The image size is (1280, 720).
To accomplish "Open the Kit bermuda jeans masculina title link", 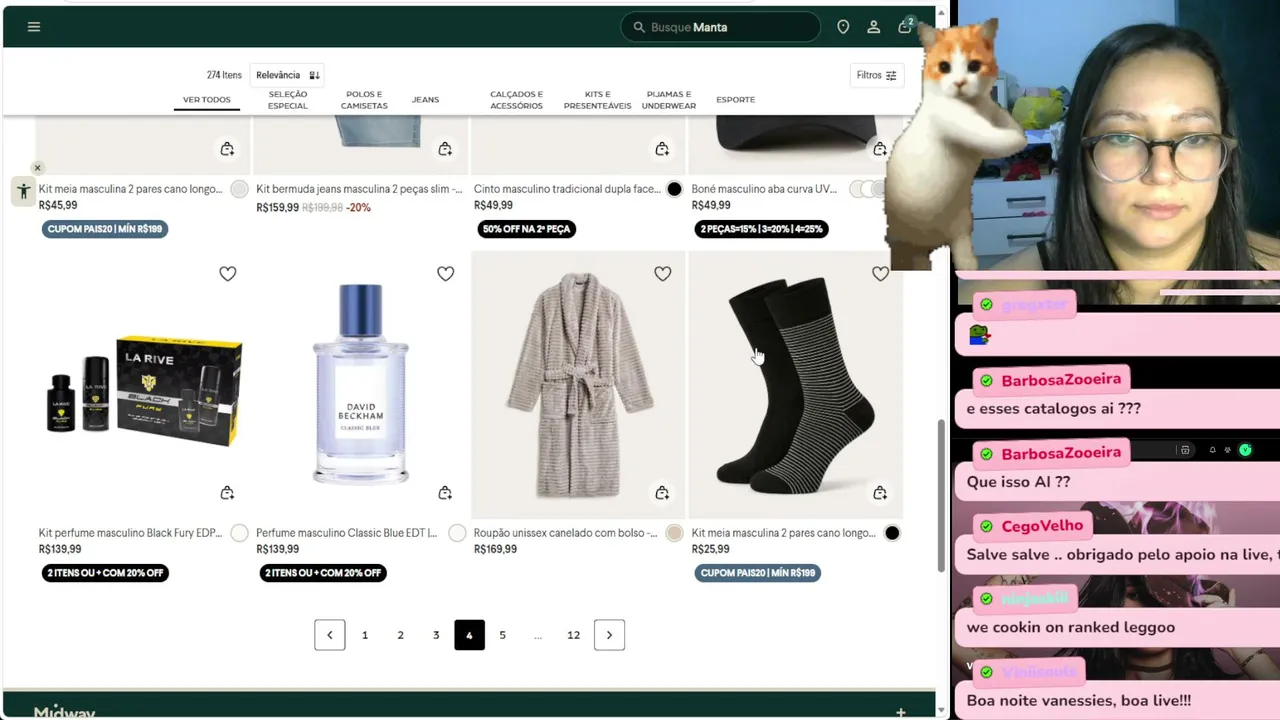I will pyautogui.click(x=359, y=189).
